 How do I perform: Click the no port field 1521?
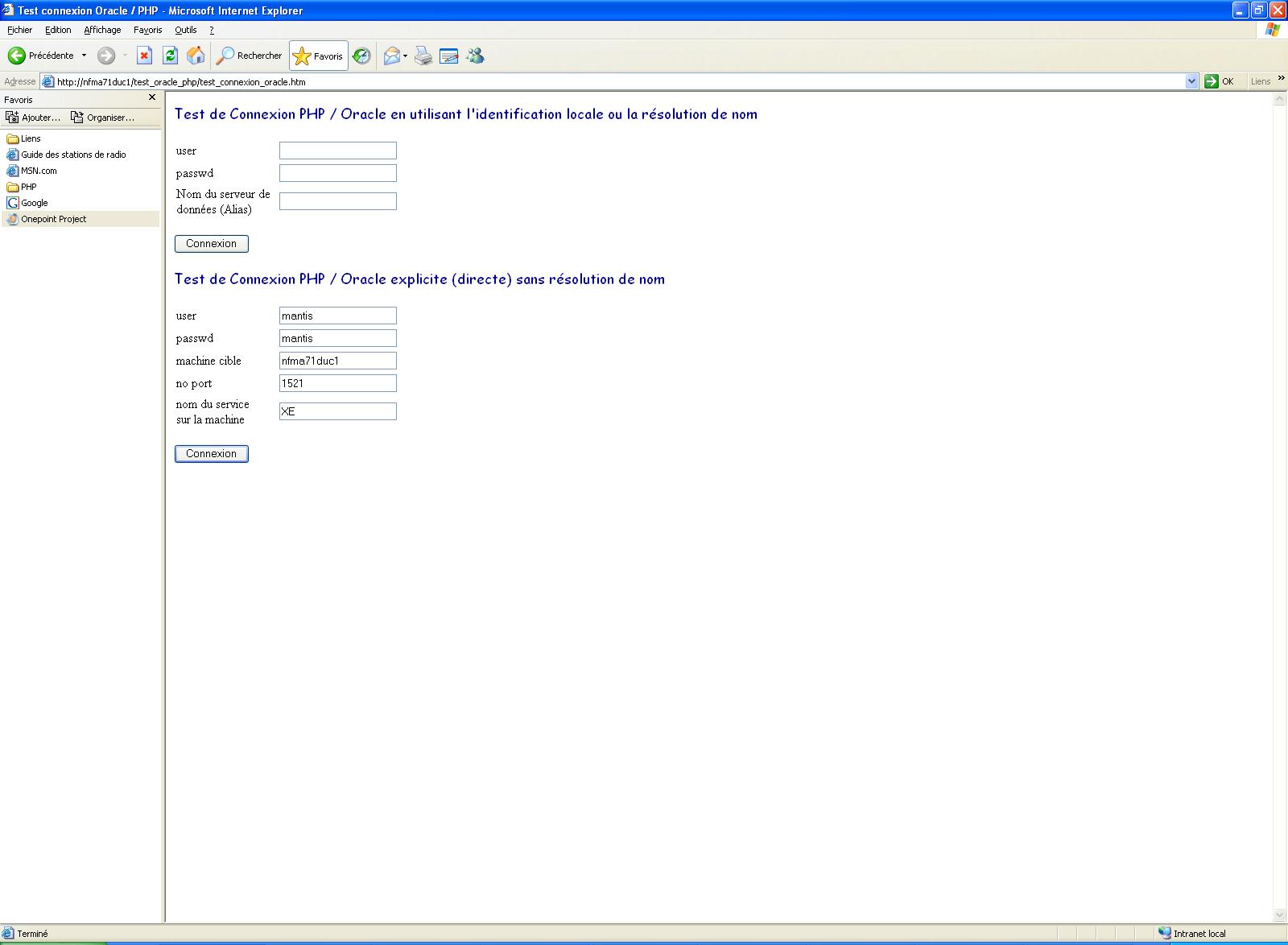(x=338, y=383)
